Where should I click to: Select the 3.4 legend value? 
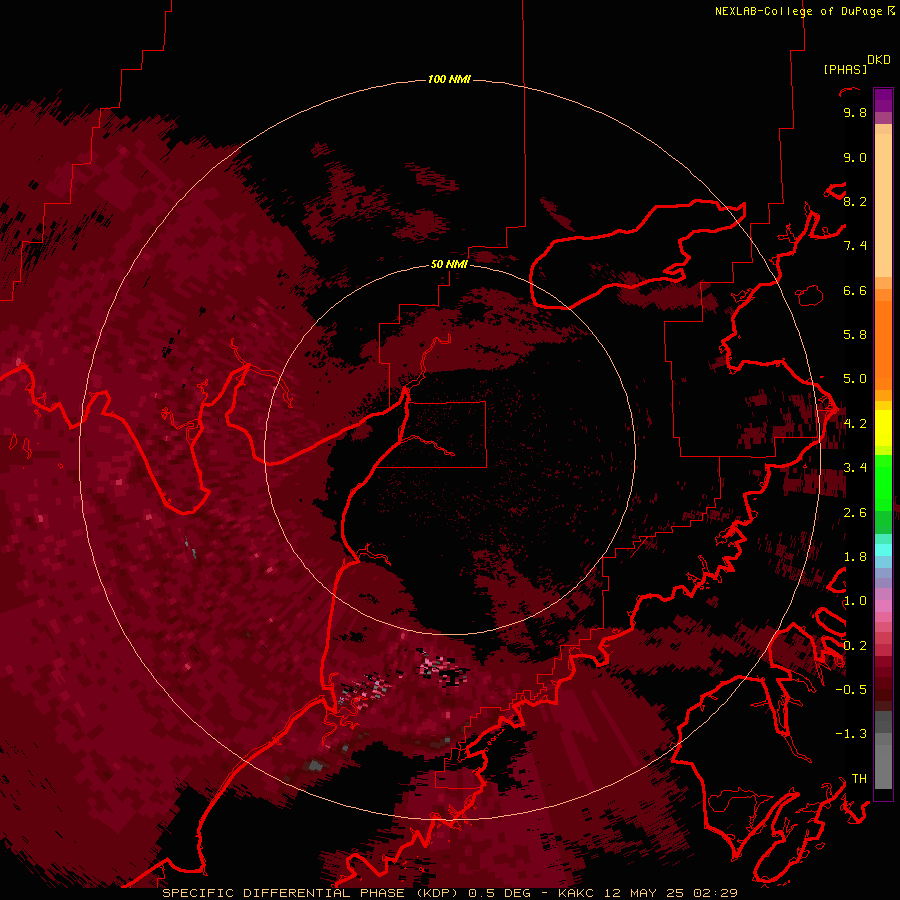855,468
